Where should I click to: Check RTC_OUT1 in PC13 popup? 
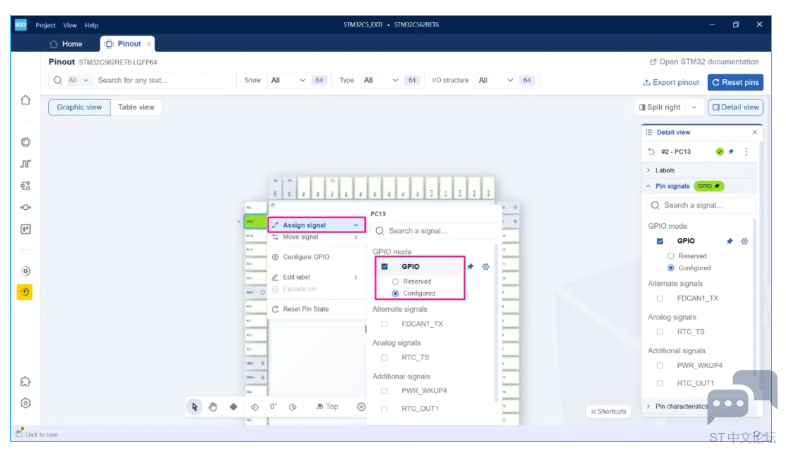pyautogui.click(x=384, y=409)
